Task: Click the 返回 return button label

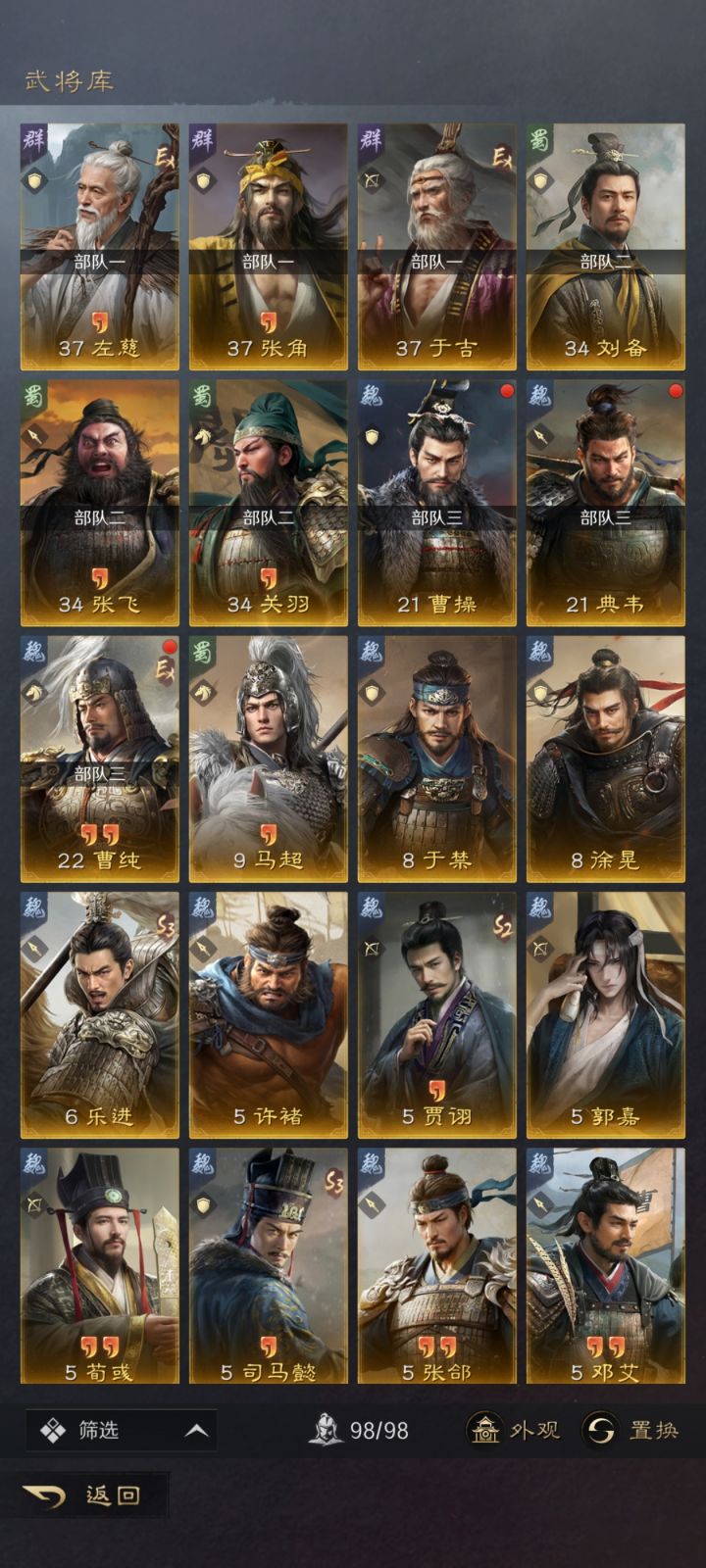Action: [x=113, y=1494]
